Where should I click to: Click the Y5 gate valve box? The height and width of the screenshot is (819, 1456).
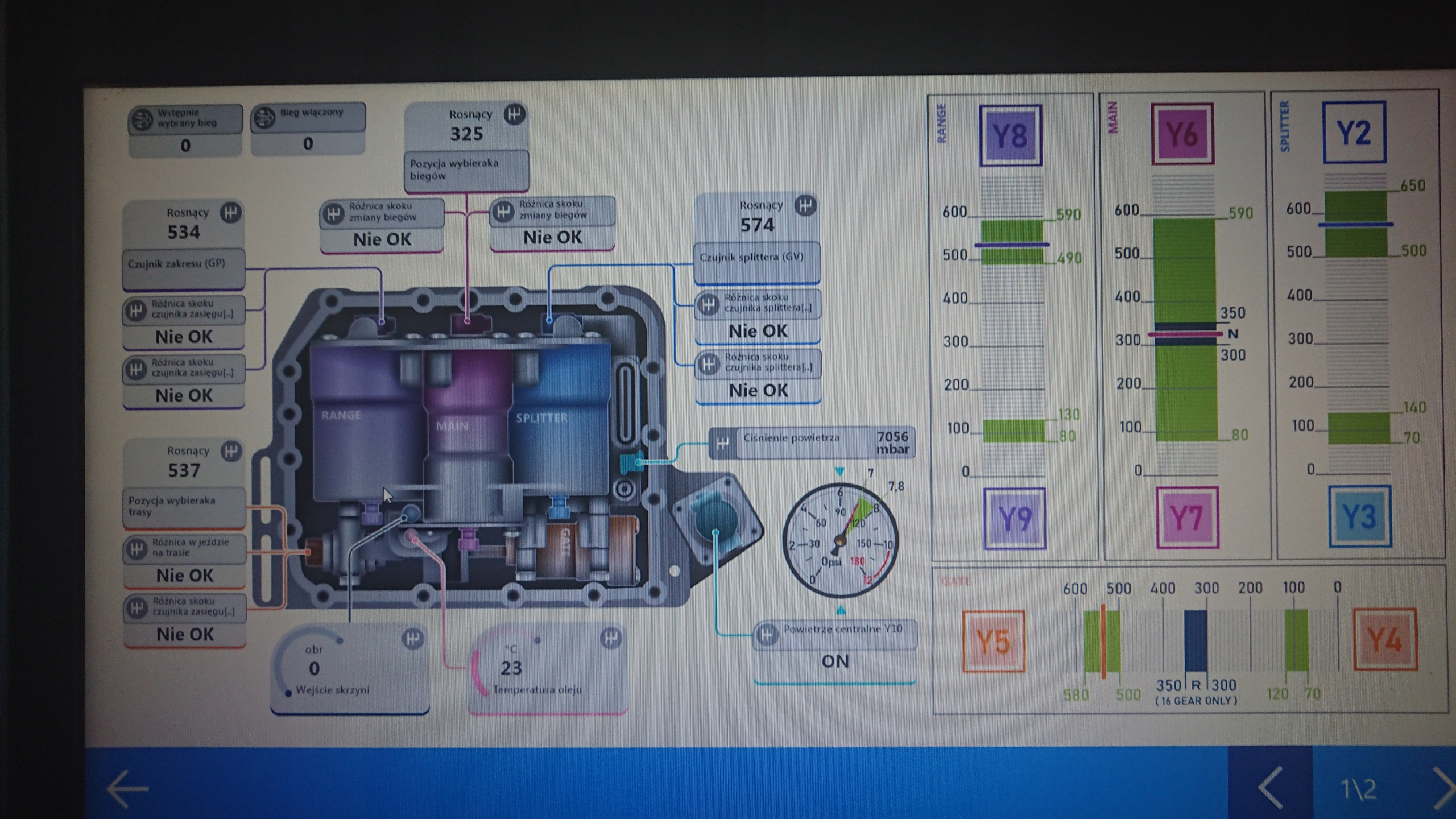[x=993, y=641]
